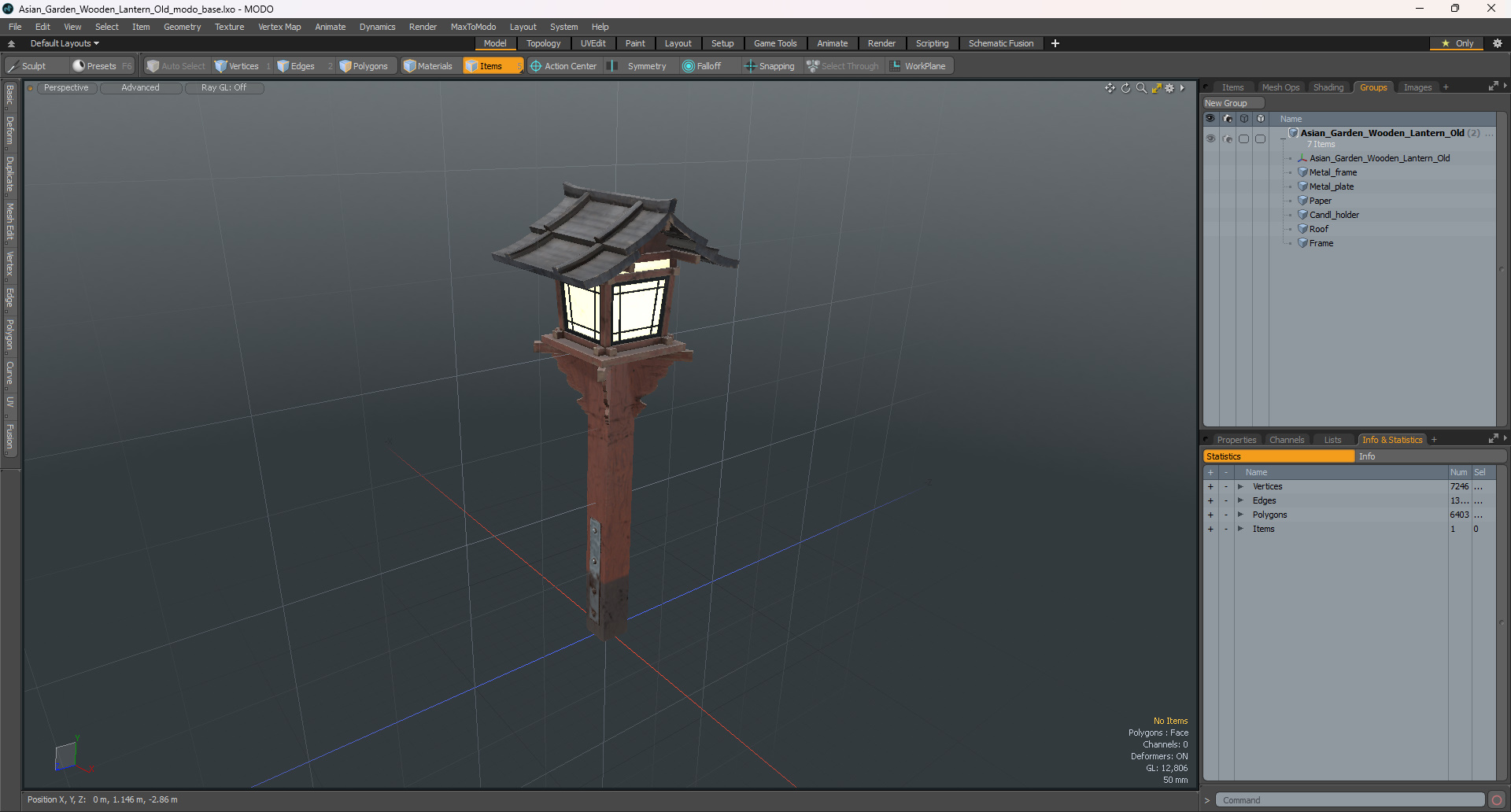Select the Roof mesh item
Image resolution: width=1511 pixels, height=812 pixels.
click(x=1318, y=229)
